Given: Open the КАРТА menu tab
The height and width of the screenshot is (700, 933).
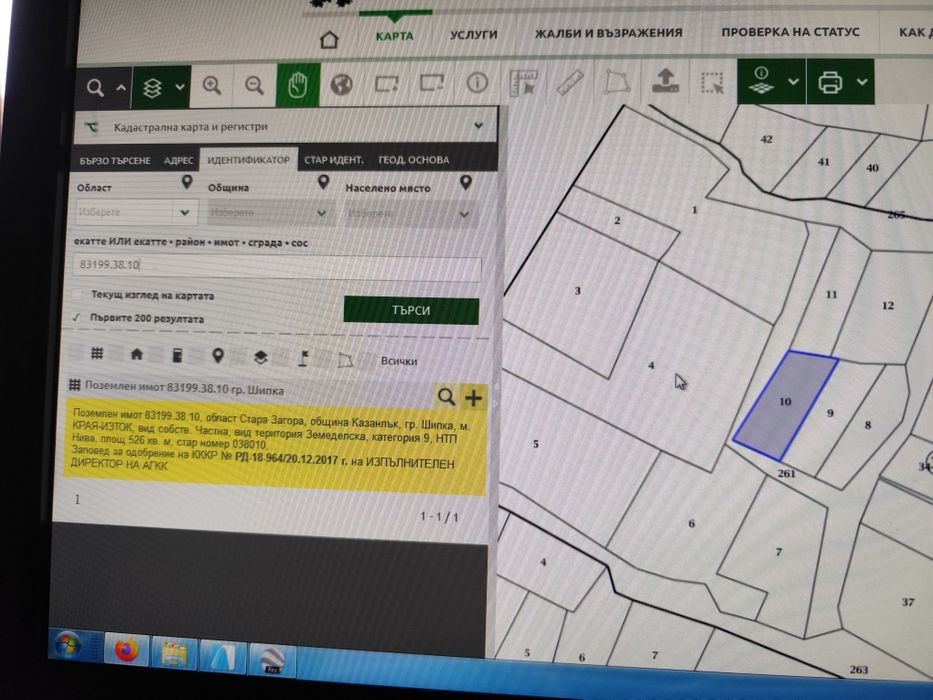Looking at the screenshot, I should [395, 36].
